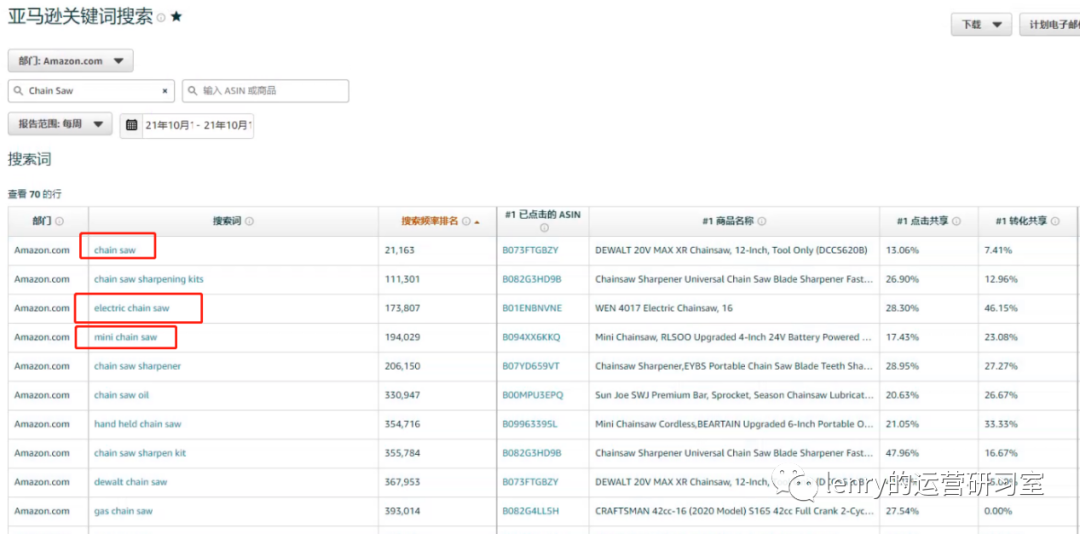Screen dimensions: 1080x534
Task: Click the info icon in the 搜索词 column header
Action: tap(249, 222)
